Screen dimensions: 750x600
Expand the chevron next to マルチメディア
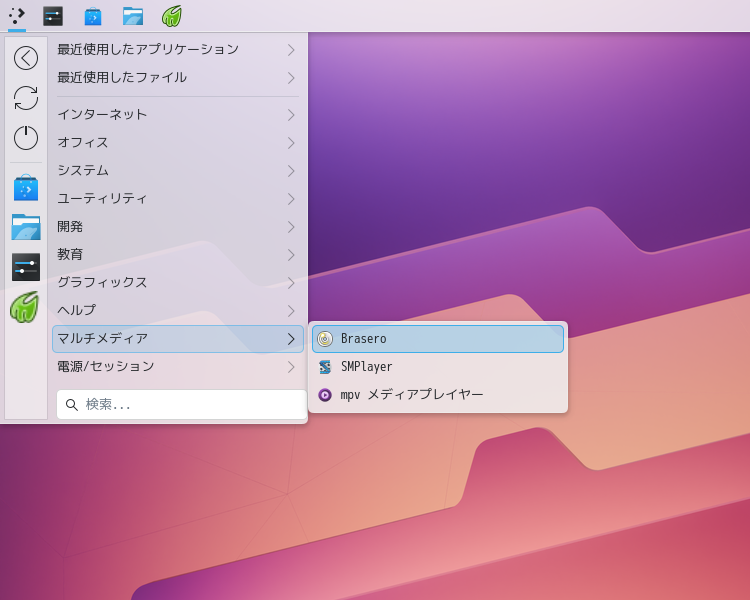291,339
